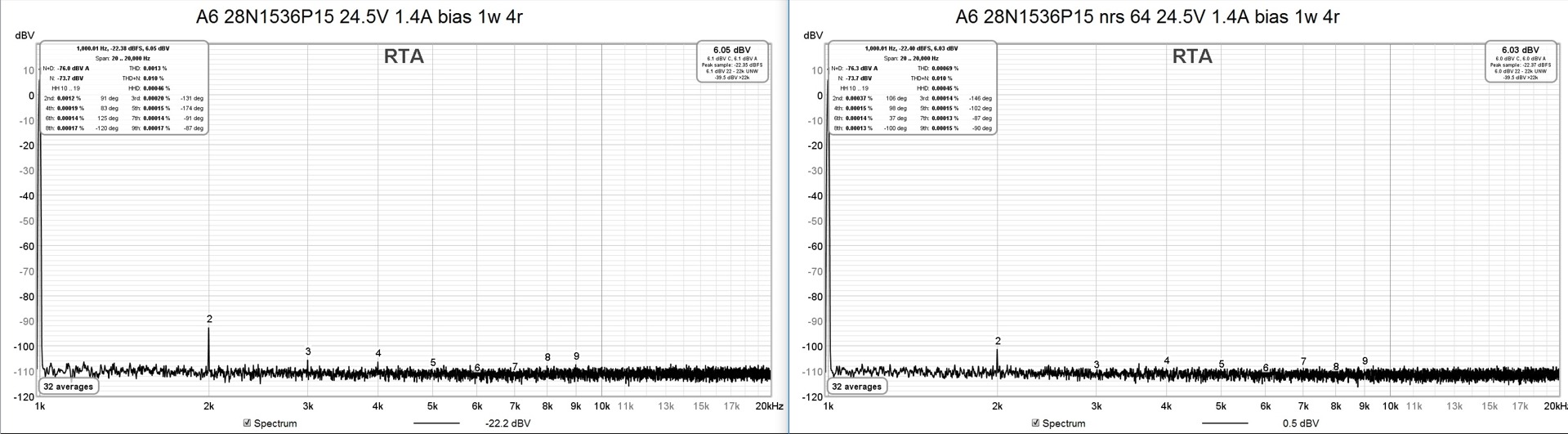Click the right graph's dBV axis label
Image resolution: width=1568 pixels, height=434 pixels.
pos(813,35)
